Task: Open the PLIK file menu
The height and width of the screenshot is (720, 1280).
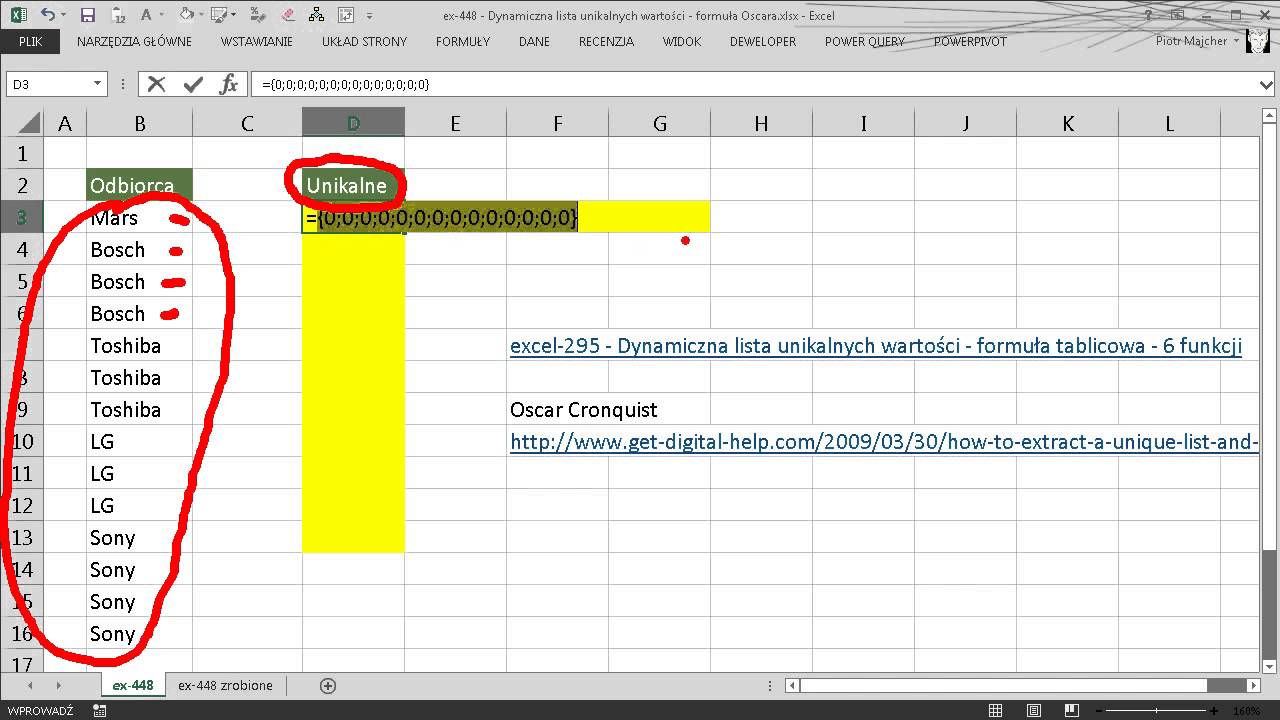Action: point(30,42)
